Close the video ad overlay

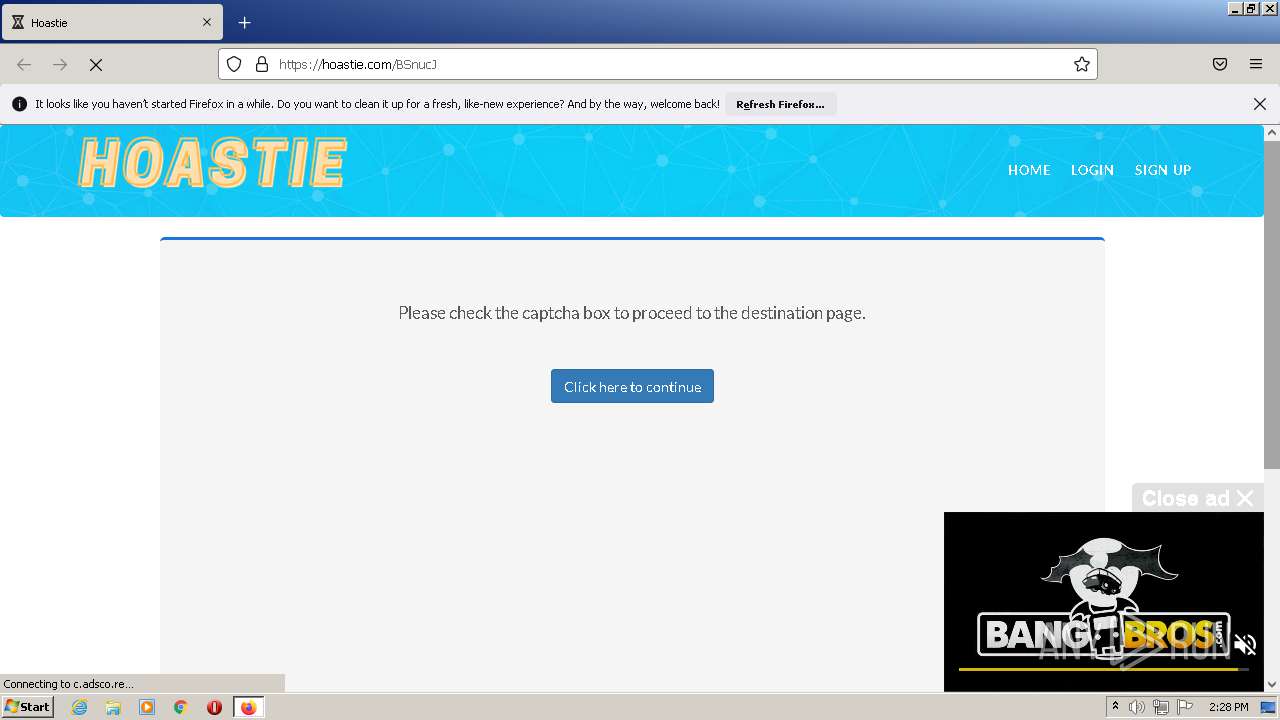click(x=1197, y=498)
